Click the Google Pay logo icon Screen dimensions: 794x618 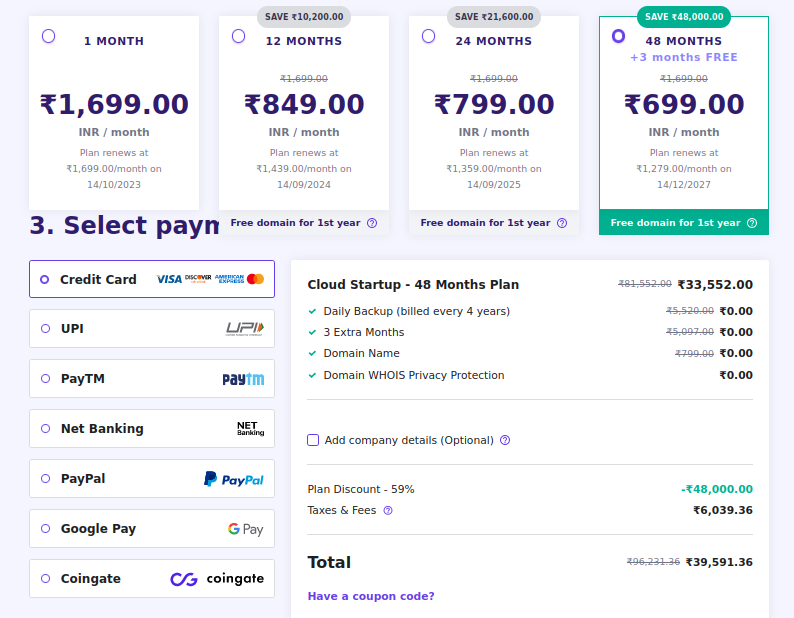tap(245, 529)
